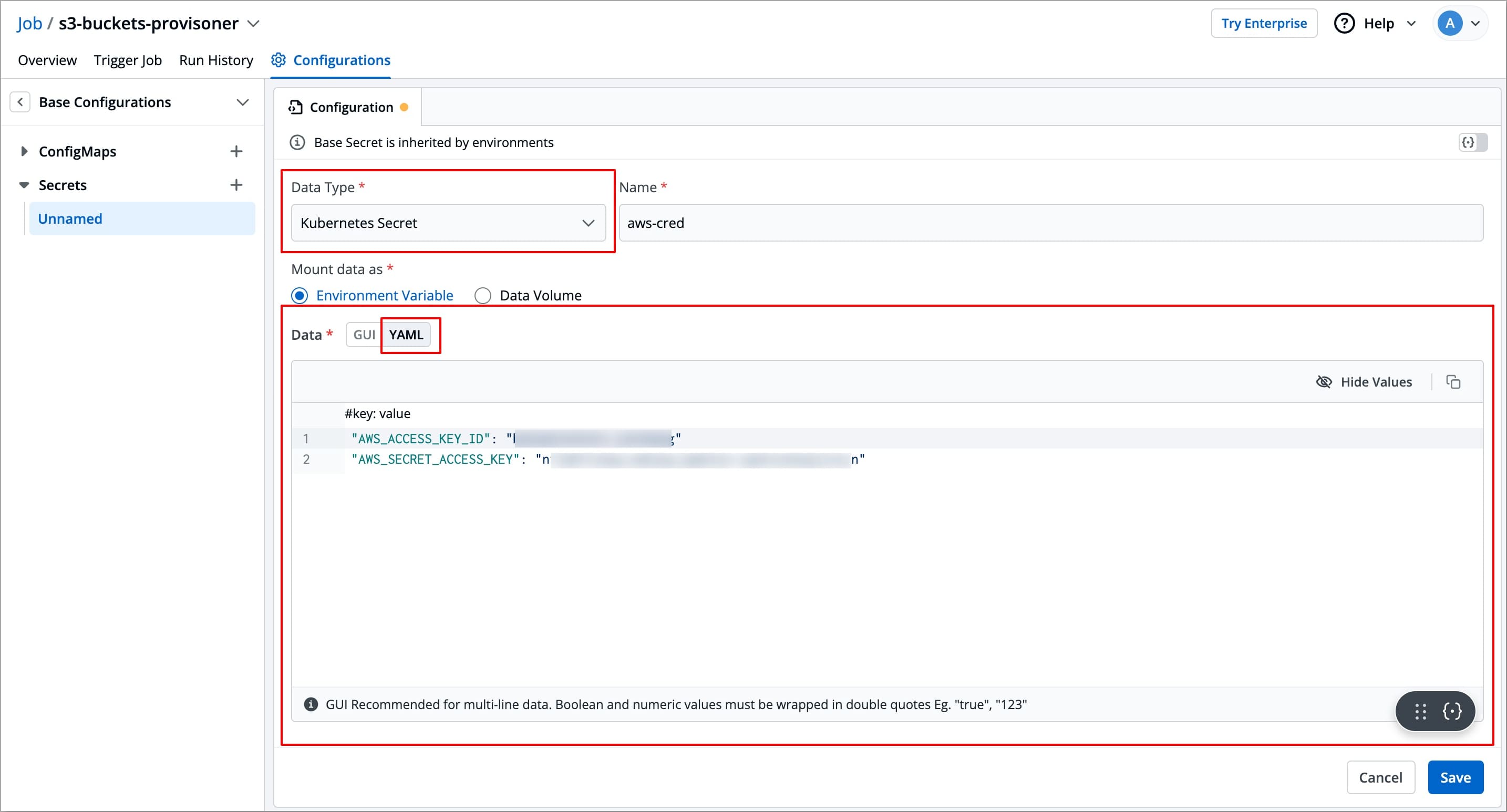The height and width of the screenshot is (812, 1507).
Task: Add a new ConfigMap with the plus icon
Action: tap(236, 151)
